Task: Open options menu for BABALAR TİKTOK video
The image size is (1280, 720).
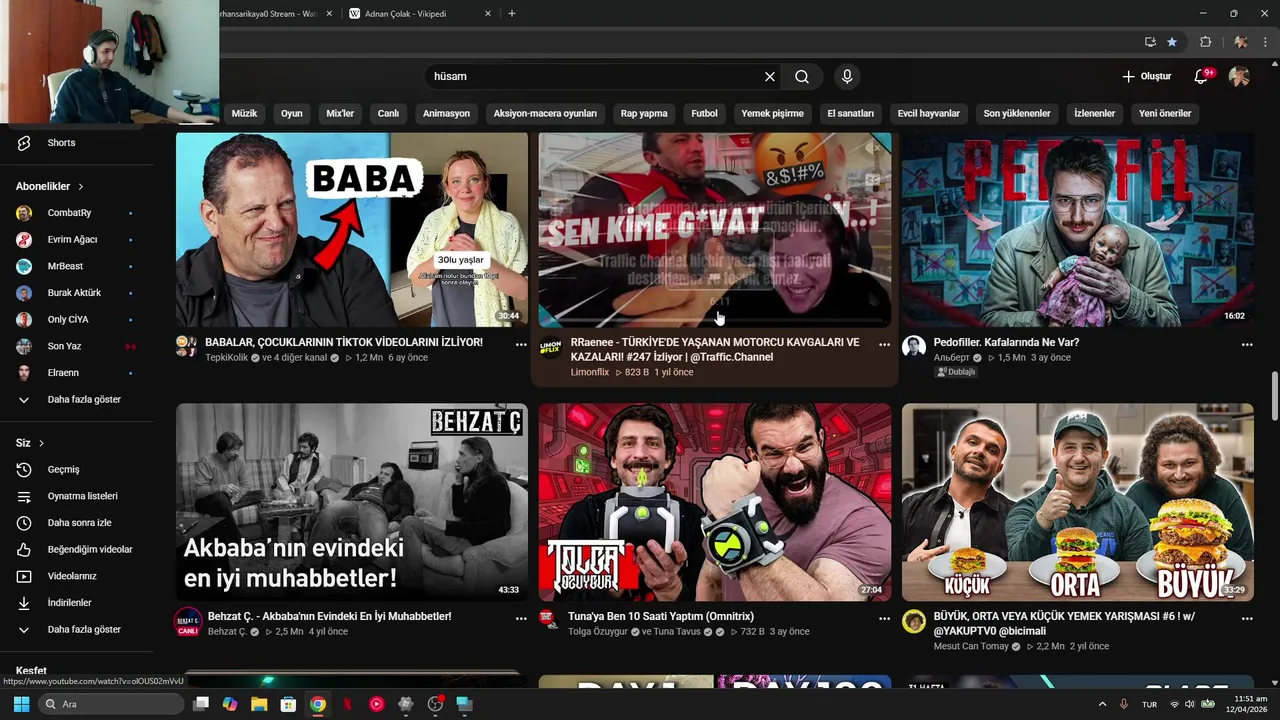Action: point(521,344)
